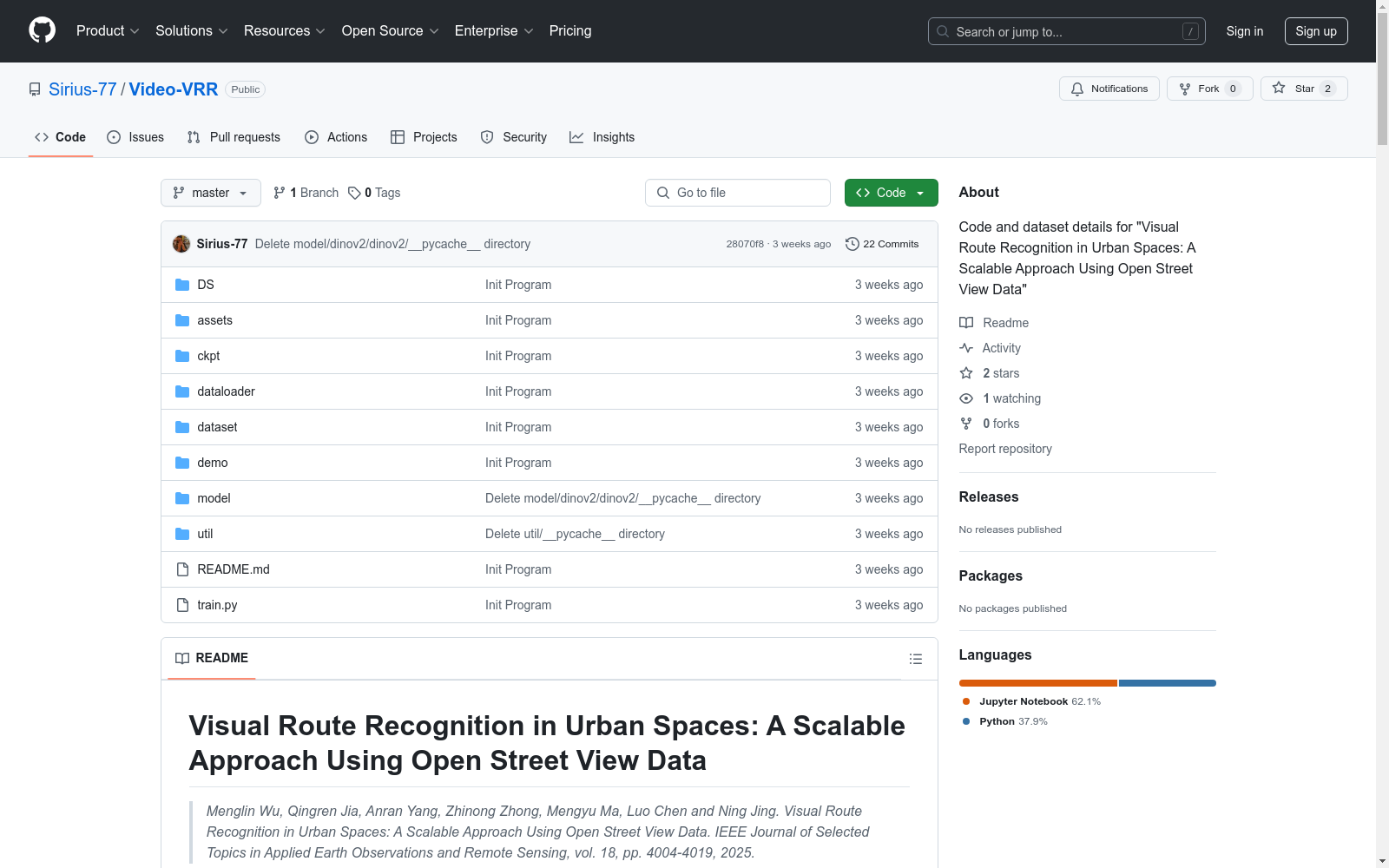The width and height of the screenshot is (1389, 868).
Task: Focus the Search or jump to field
Action: point(1067,31)
